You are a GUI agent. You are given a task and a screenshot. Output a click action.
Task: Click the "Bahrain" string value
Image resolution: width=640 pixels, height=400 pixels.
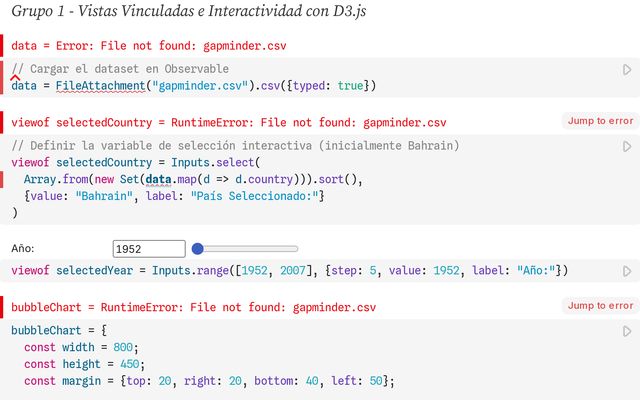(x=104, y=196)
